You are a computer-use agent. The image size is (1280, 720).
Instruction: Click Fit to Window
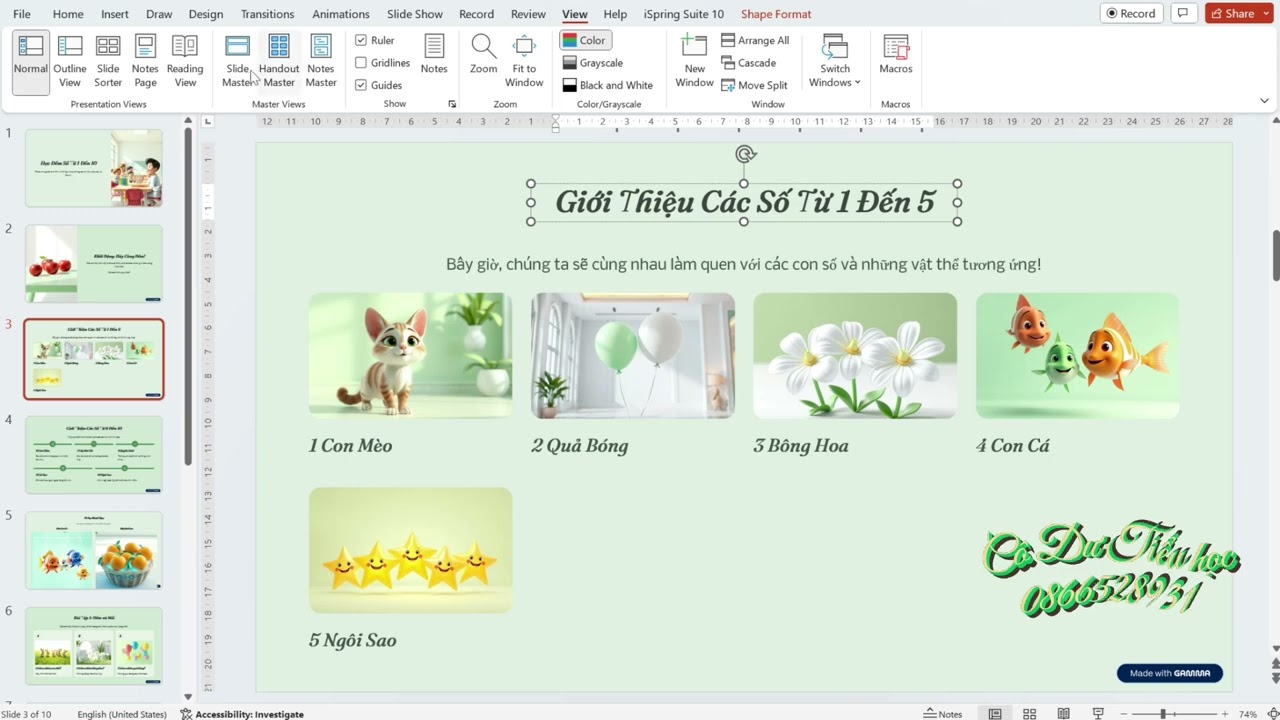coord(524,62)
